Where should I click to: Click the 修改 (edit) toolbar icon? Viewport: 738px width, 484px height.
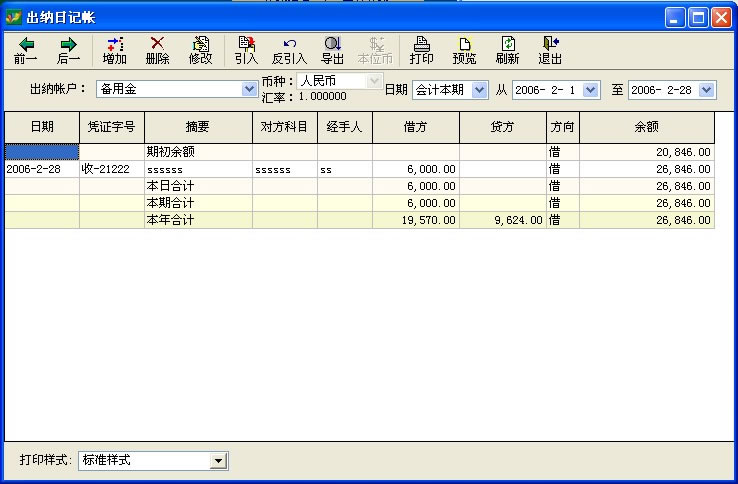200,44
